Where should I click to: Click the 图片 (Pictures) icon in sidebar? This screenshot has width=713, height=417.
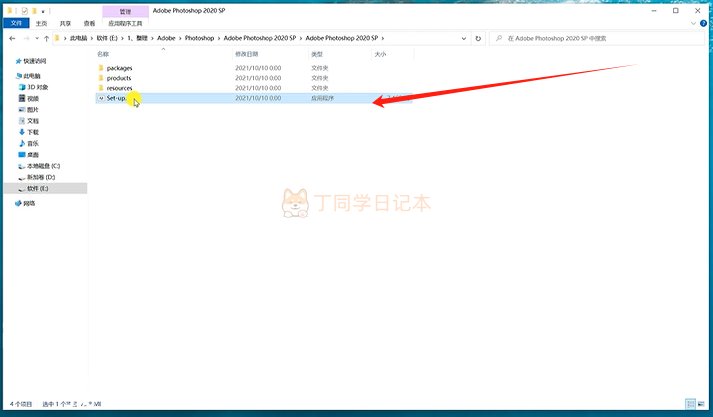pyautogui.click(x=22, y=110)
